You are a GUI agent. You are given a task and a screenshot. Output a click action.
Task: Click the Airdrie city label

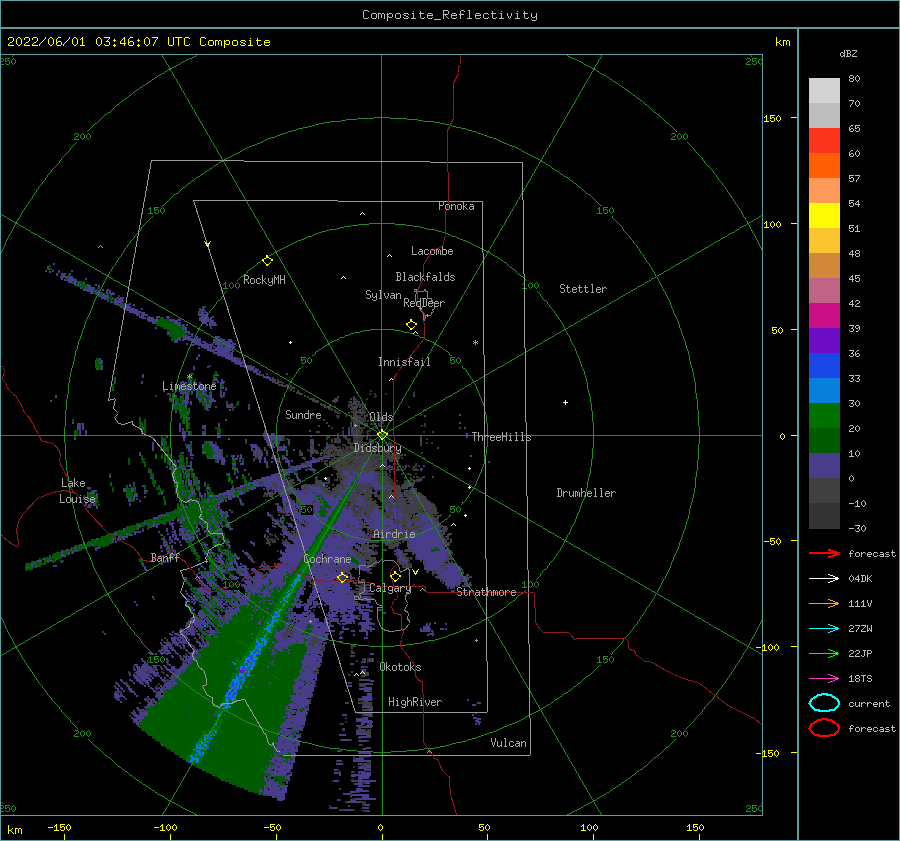point(394,534)
